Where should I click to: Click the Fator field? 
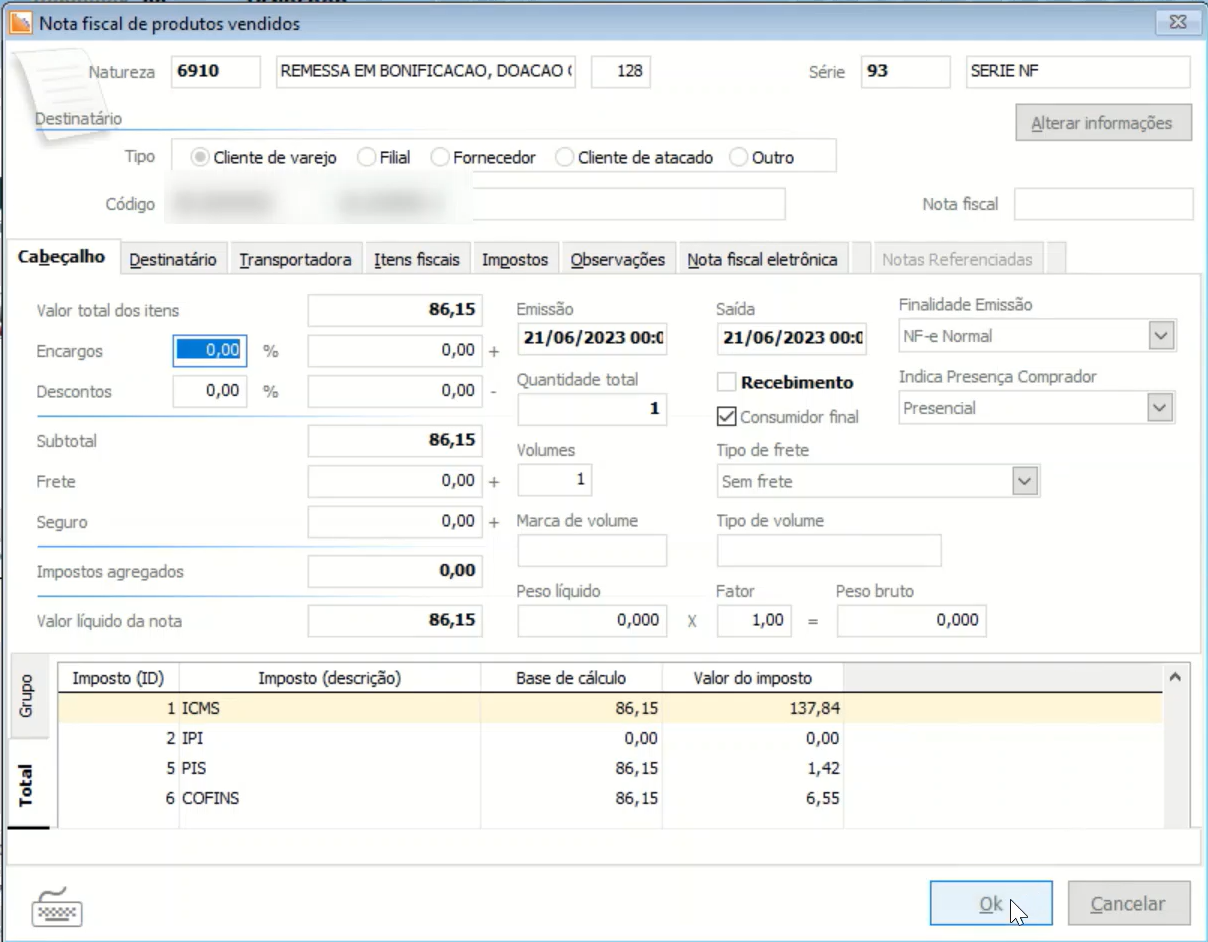[755, 620]
